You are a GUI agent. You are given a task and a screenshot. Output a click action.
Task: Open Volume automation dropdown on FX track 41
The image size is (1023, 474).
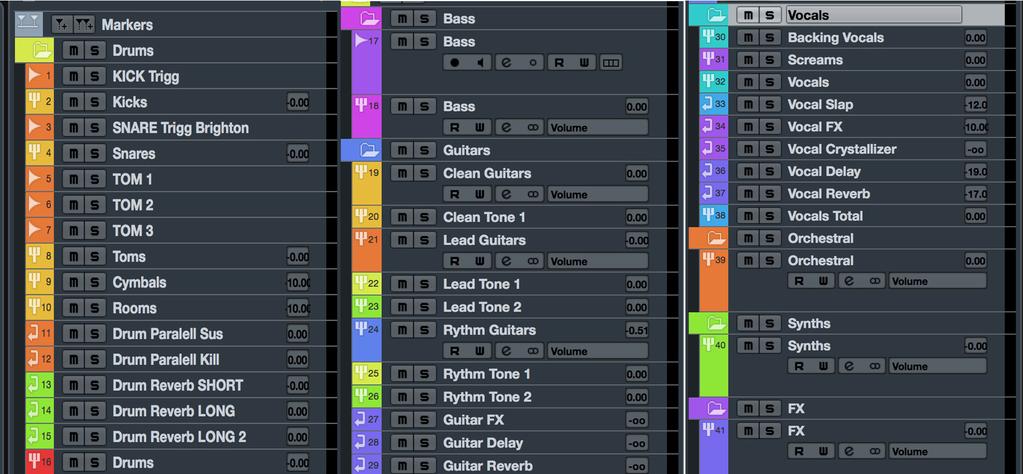pyautogui.click(x=938, y=451)
